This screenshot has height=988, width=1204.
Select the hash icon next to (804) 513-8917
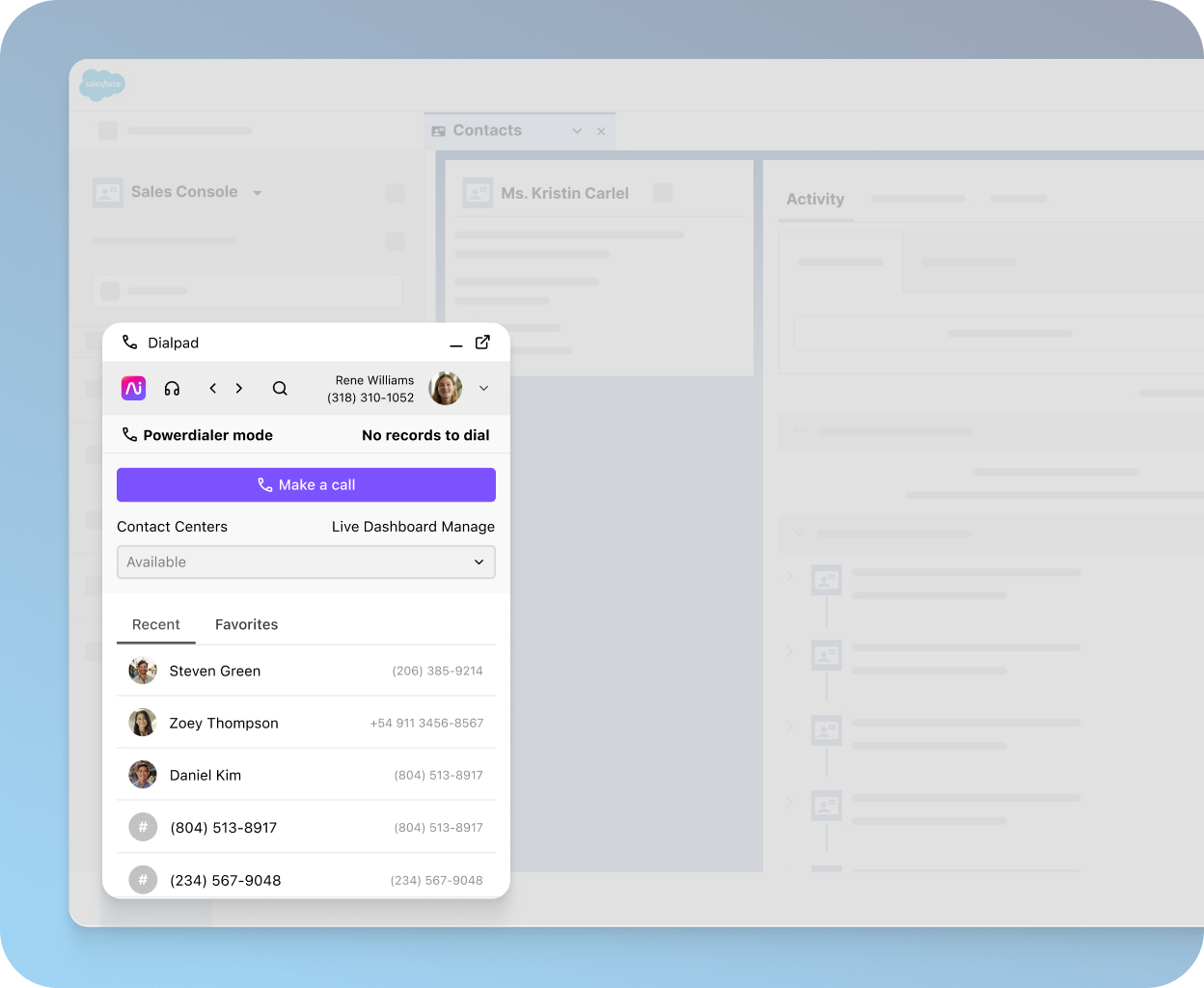[143, 827]
